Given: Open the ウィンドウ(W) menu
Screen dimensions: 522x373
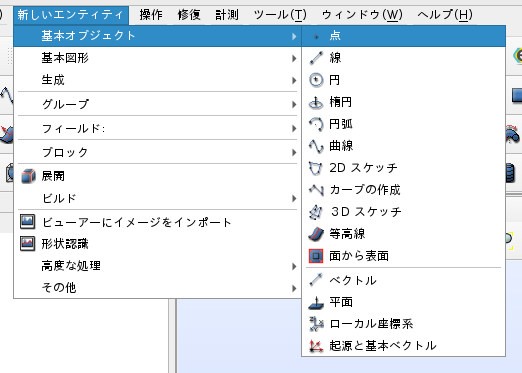Looking at the screenshot, I should tap(362, 15).
